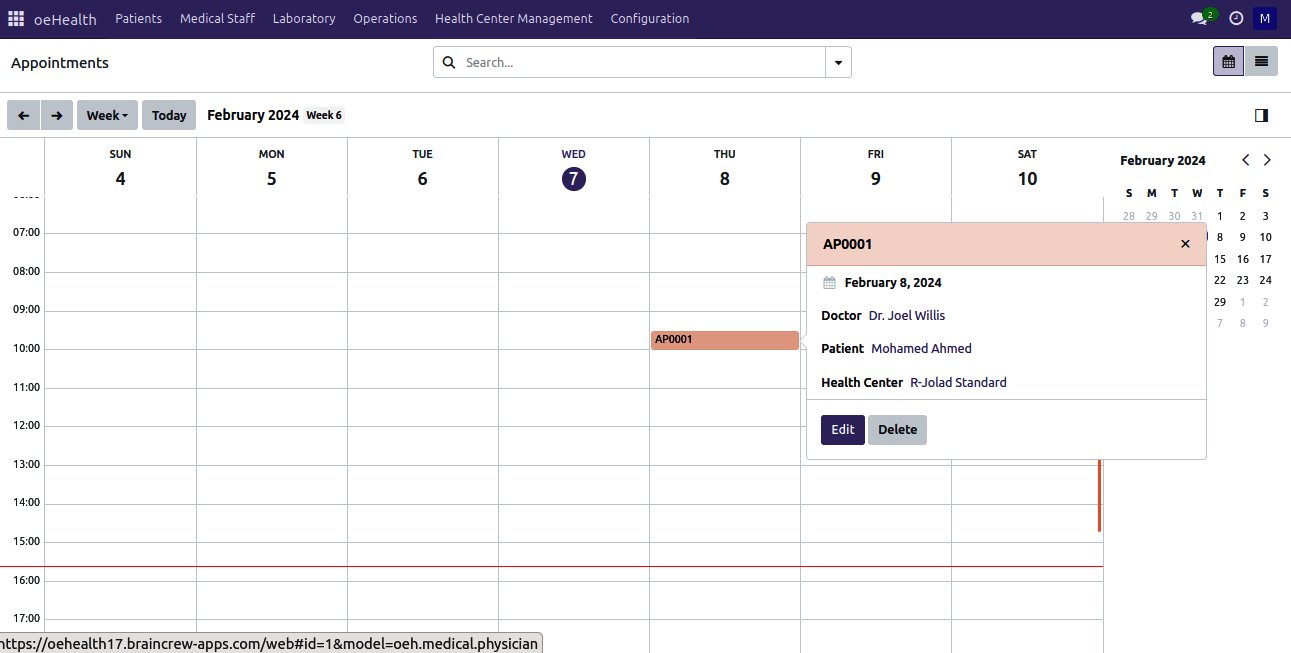The width and height of the screenshot is (1291, 653).
Task: Expand the search options dropdown arrow
Action: coord(838,62)
